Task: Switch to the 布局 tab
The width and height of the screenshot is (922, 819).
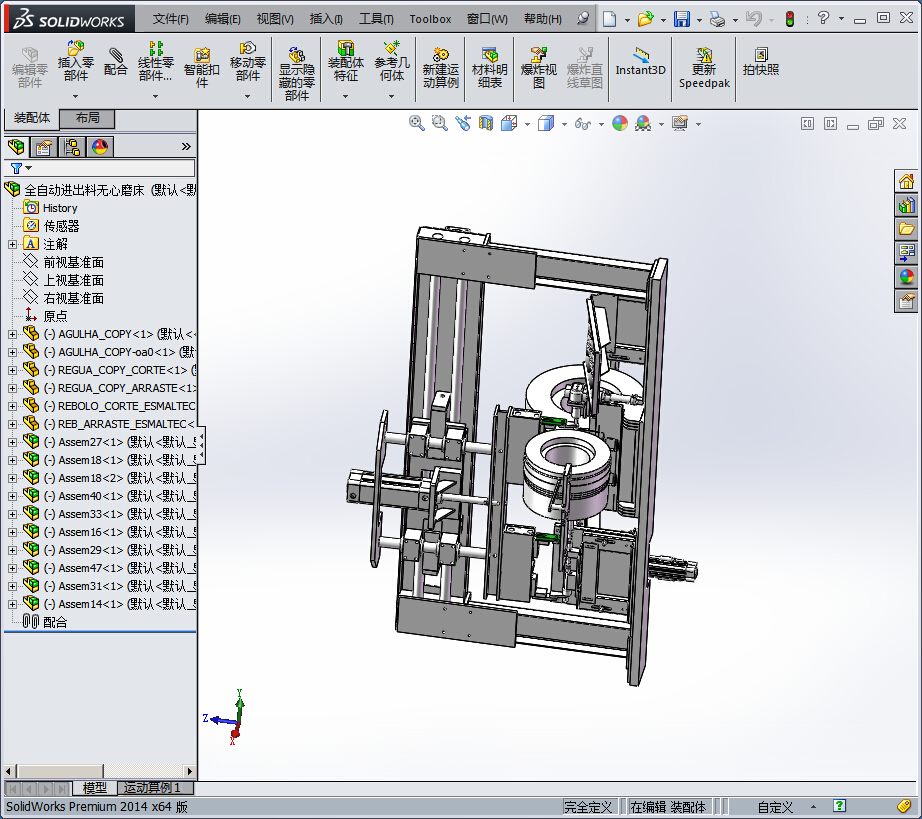Action: click(87, 119)
